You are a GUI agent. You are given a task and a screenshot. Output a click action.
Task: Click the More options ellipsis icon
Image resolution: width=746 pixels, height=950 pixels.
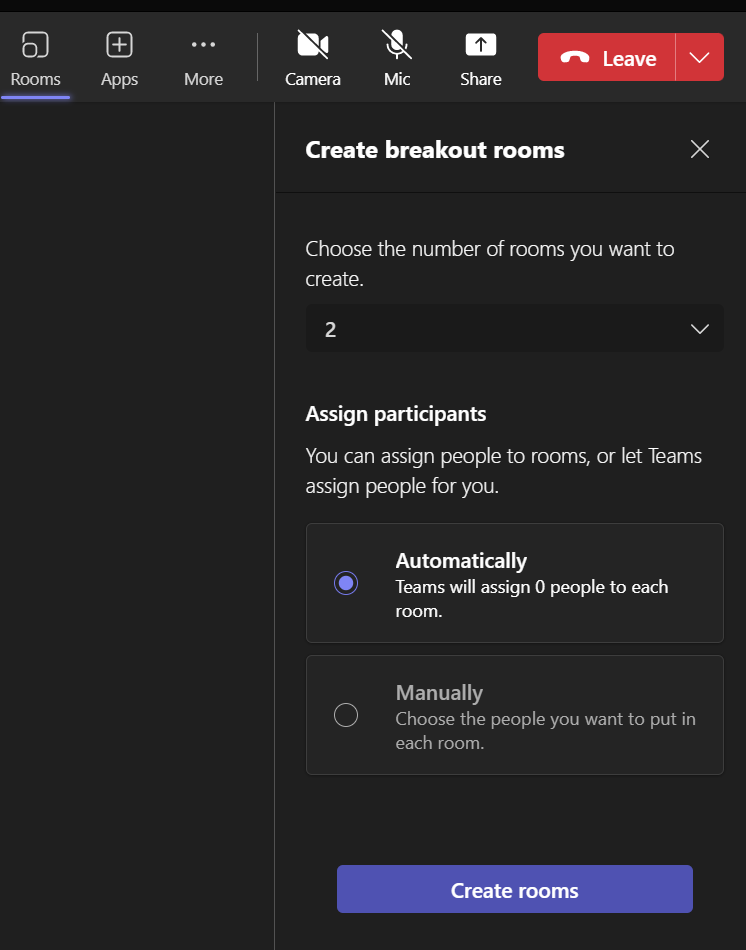[x=203, y=44]
